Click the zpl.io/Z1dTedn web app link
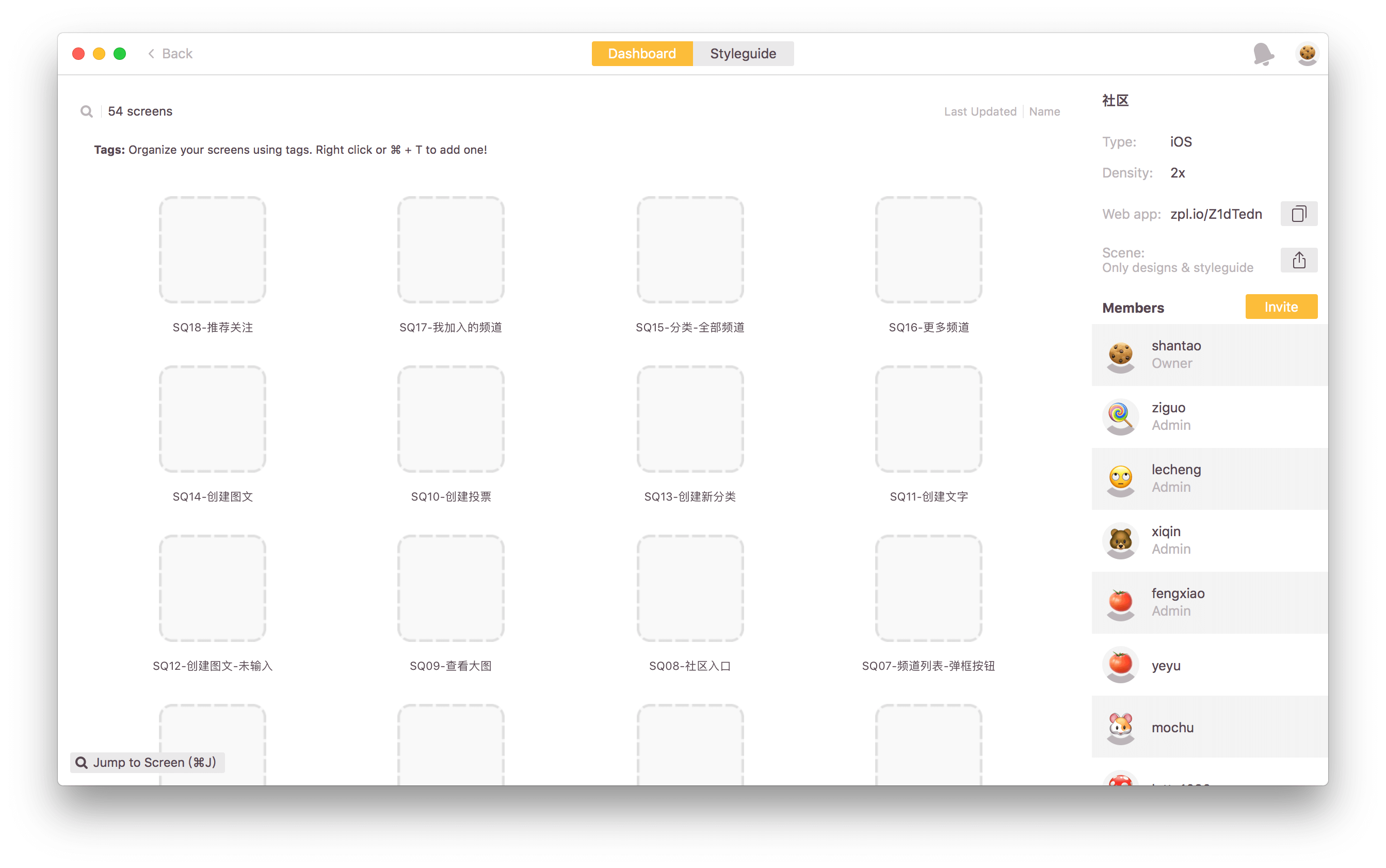Image resolution: width=1386 pixels, height=868 pixels. point(1216,214)
